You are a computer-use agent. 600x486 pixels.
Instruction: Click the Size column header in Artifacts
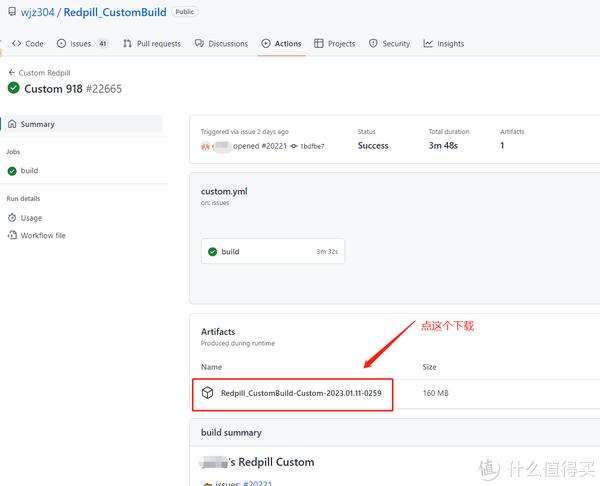click(x=429, y=367)
